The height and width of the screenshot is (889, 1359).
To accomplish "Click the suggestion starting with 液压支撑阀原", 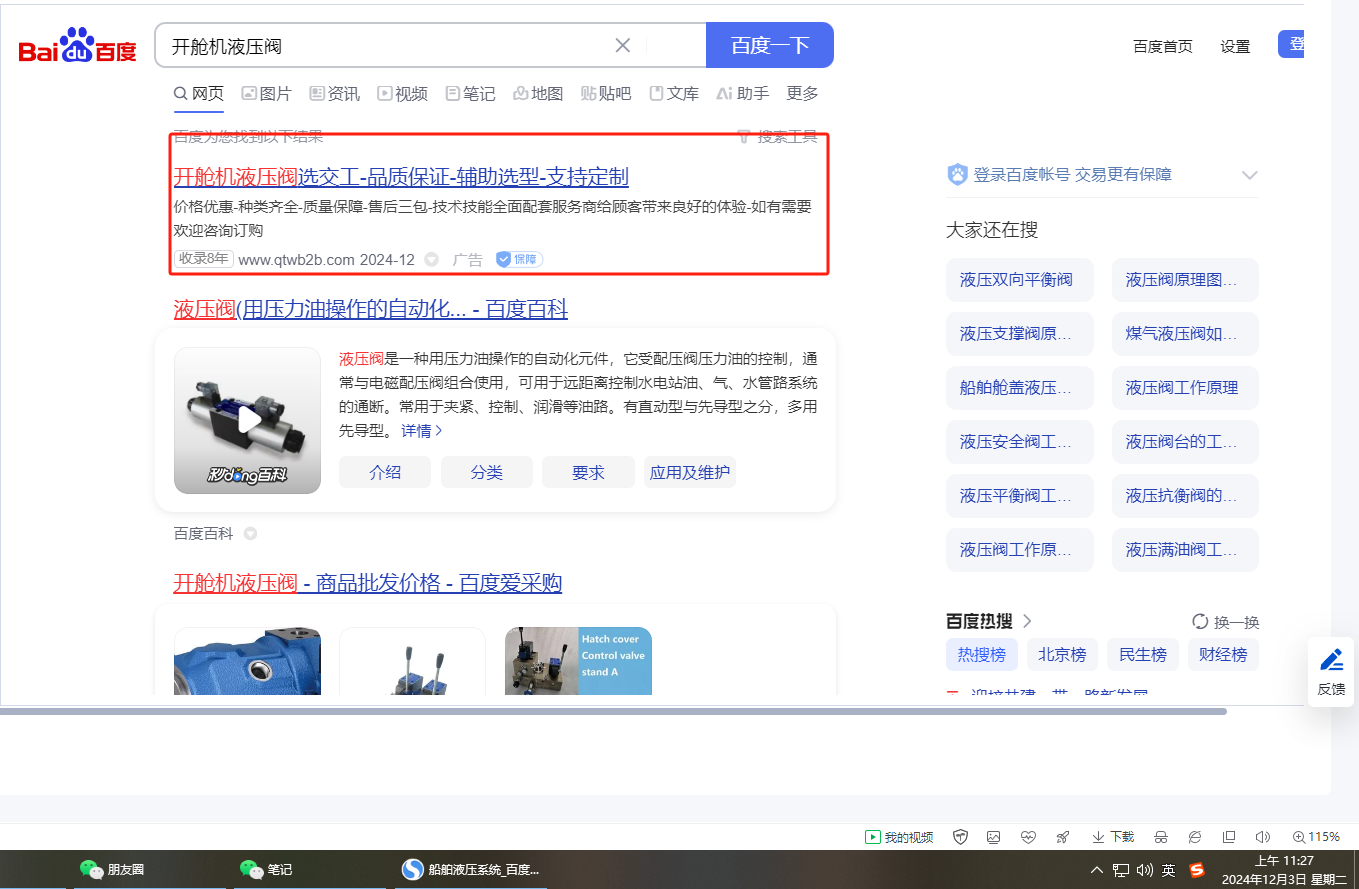I will (1020, 334).
